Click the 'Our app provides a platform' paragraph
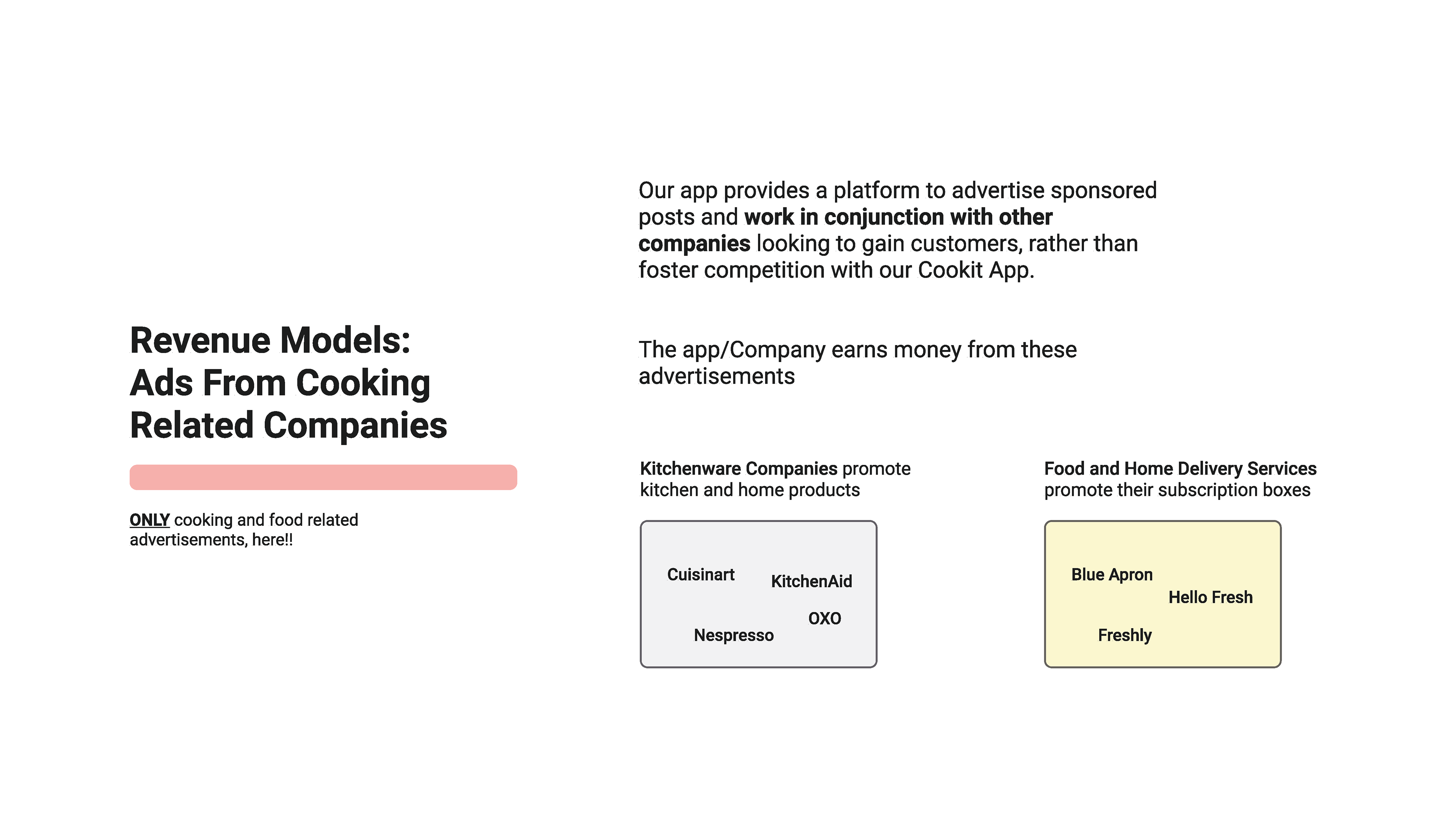The image size is (1456, 819). [897, 230]
